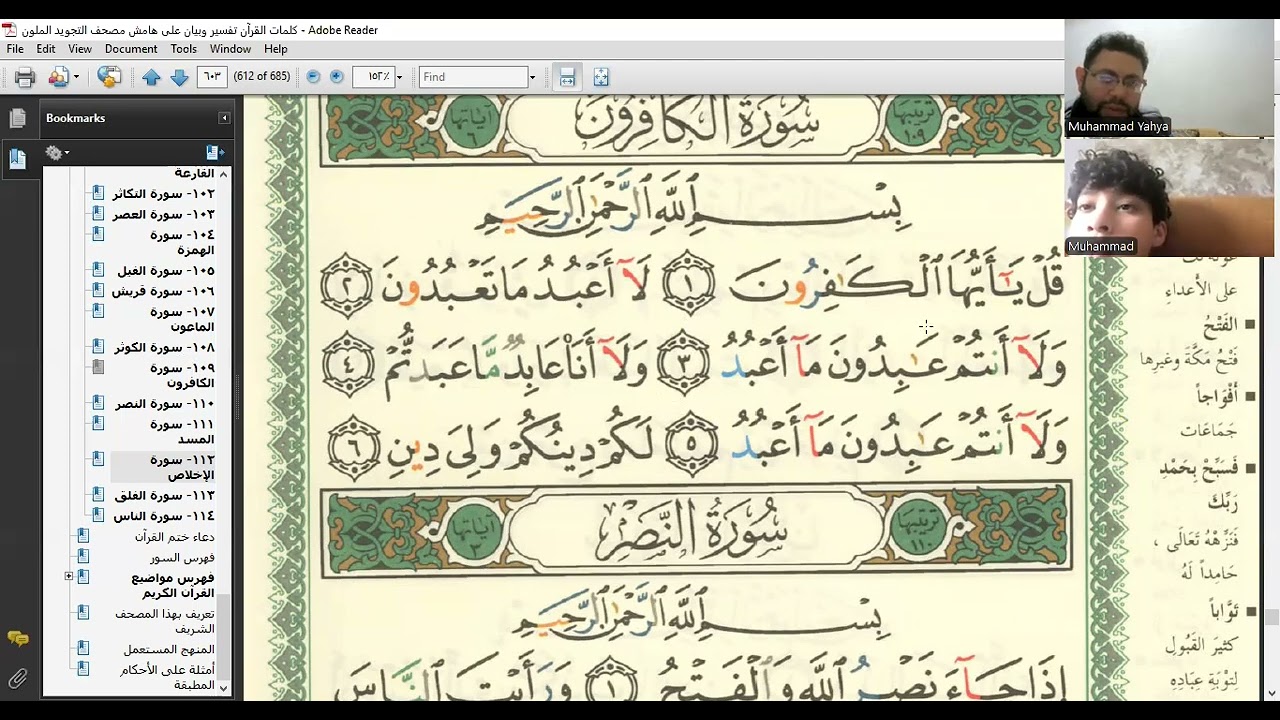Viewport: 1280px width, 720px height.
Task: Open the File menu
Action: coord(15,49)
